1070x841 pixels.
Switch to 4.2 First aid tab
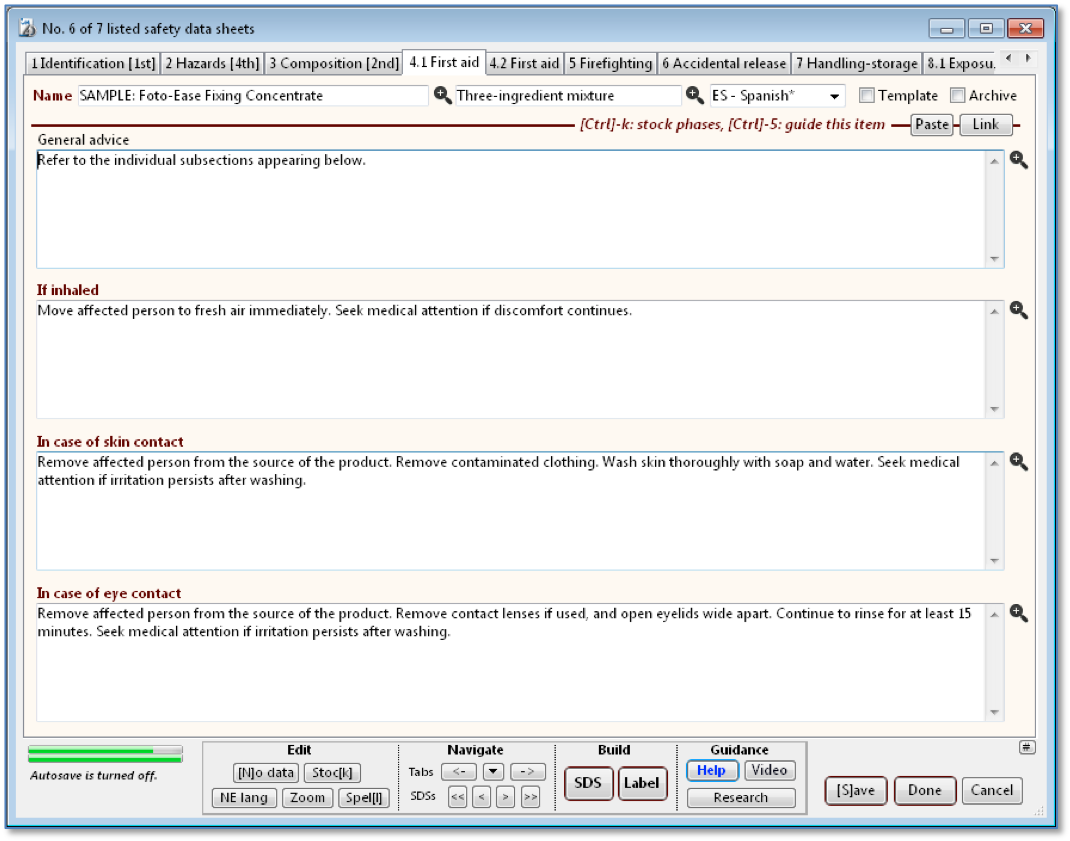click(524, 63)
